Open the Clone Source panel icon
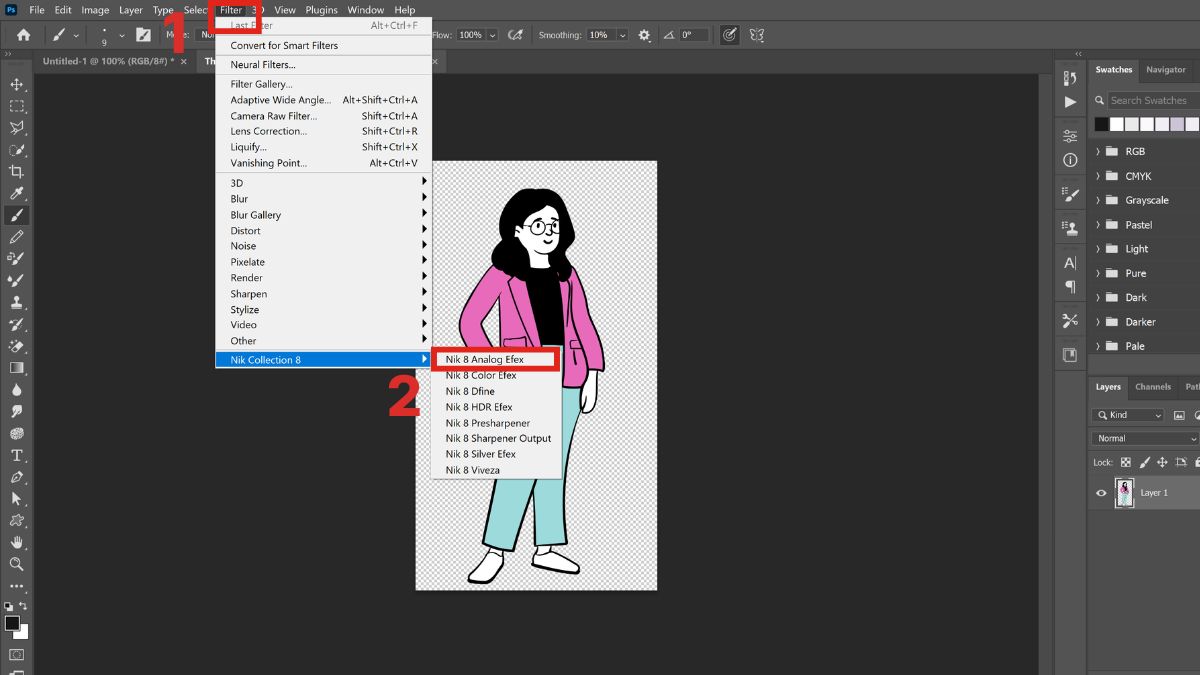Image resolution: width=1200 pixels, height=675 pixels. (x=1070, y=228)
